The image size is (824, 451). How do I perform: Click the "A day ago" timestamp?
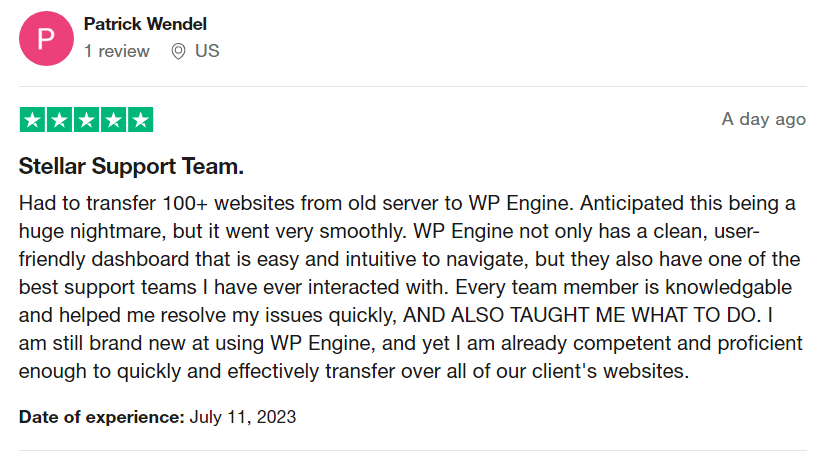tap(763, 119)
